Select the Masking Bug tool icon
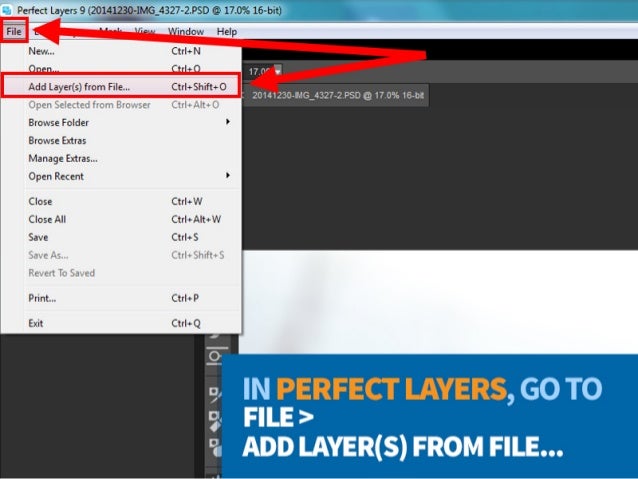 [x=215, y=357]
